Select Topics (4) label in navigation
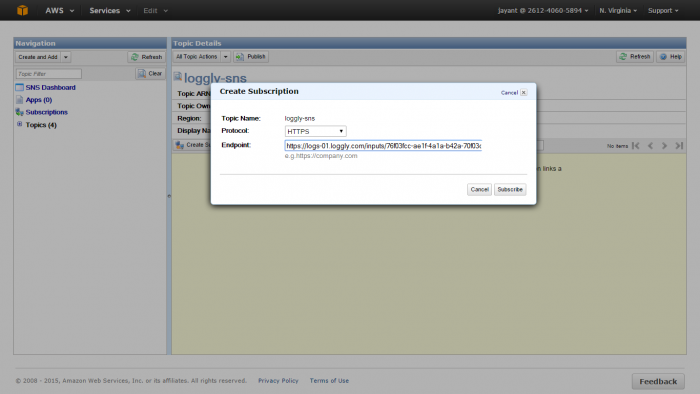Viewport: 700px width, 394px height. coord(41,125)
